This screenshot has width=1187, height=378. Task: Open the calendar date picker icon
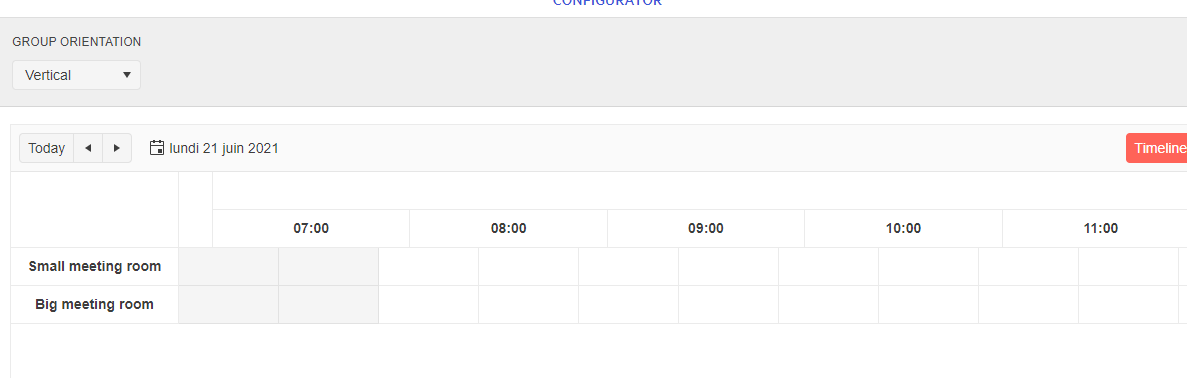coord(157,148)
